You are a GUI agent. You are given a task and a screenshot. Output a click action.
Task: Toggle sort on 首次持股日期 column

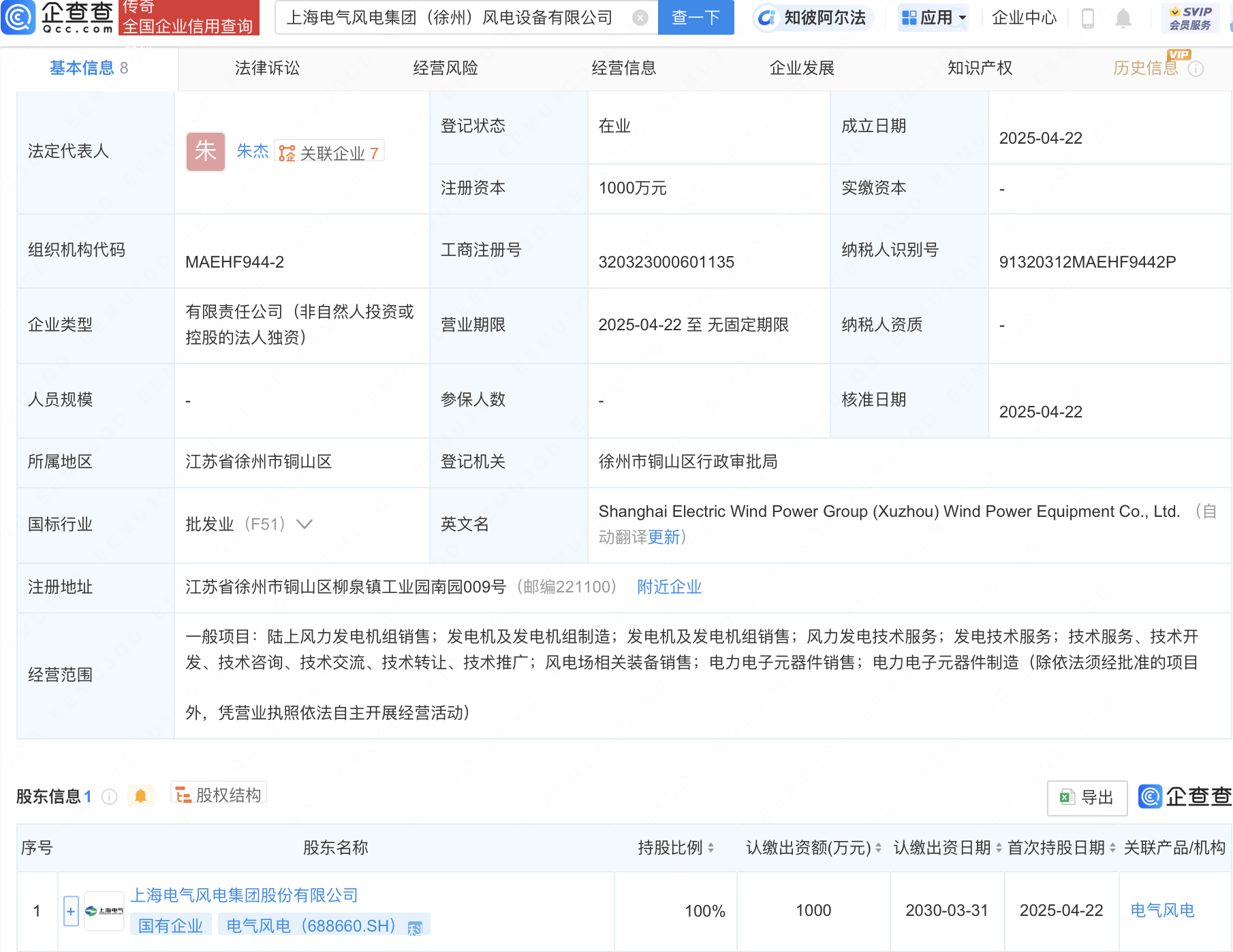1112,848
